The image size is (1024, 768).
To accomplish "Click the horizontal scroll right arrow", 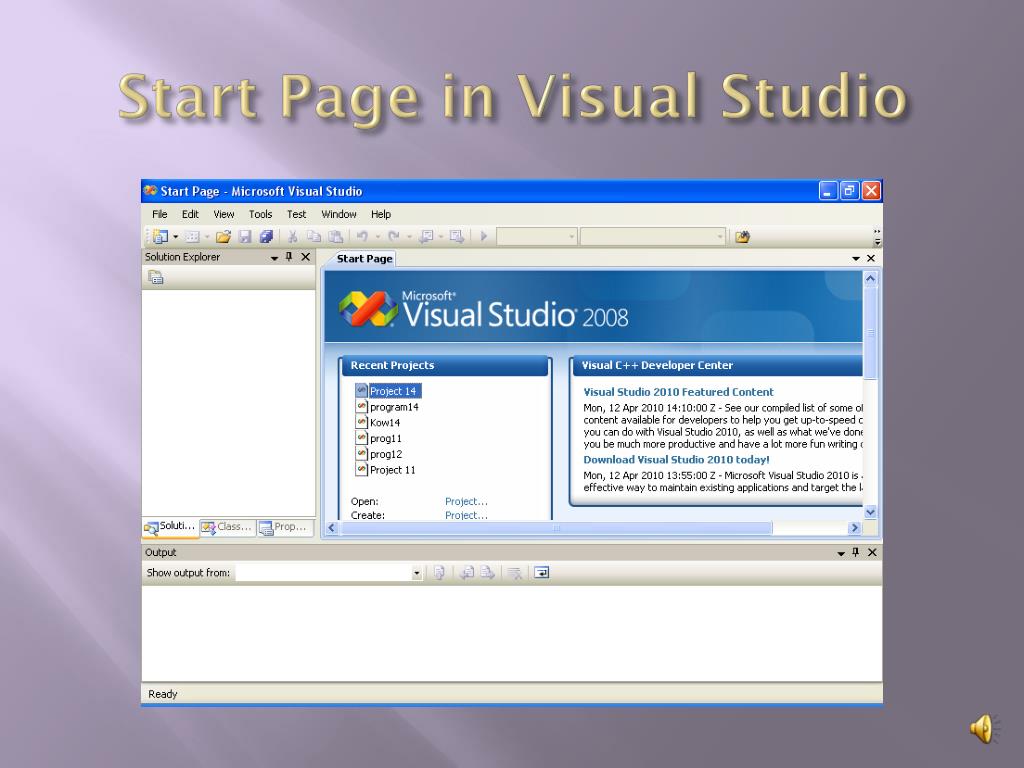I will (854, 528).
